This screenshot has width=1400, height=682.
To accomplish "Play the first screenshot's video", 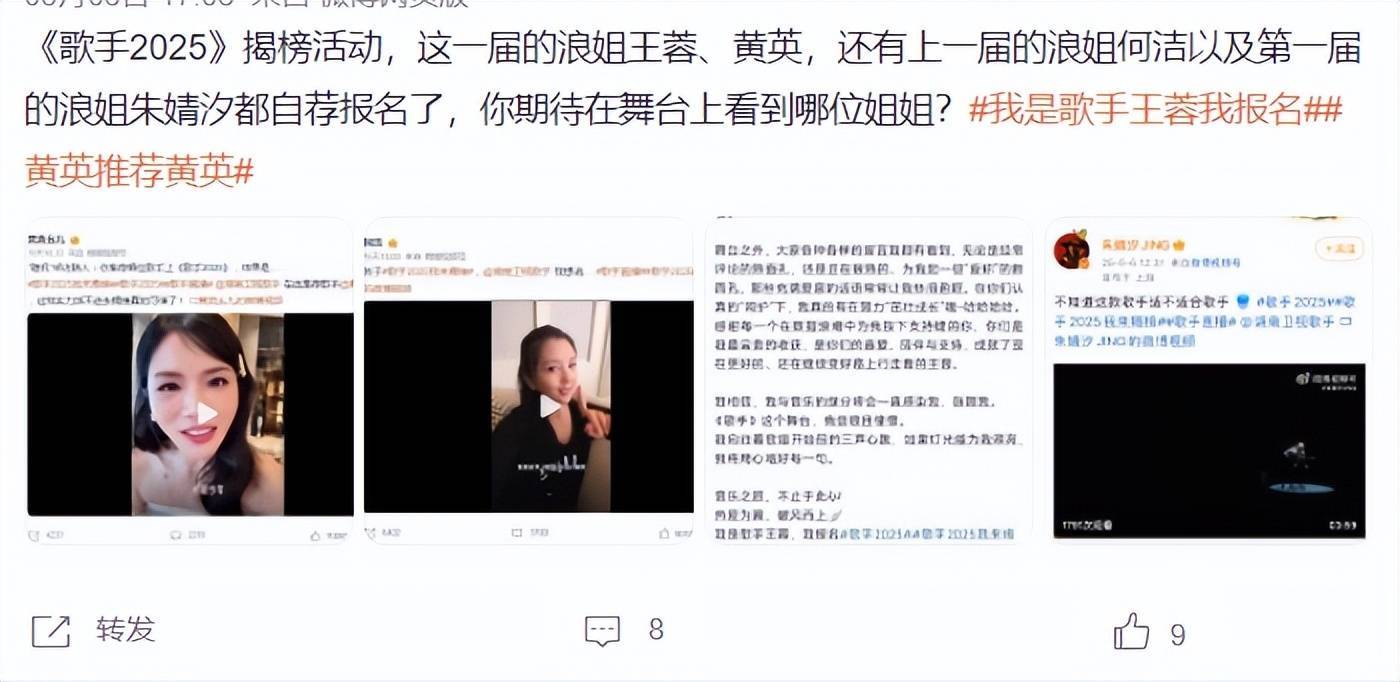I will (206, 413).
